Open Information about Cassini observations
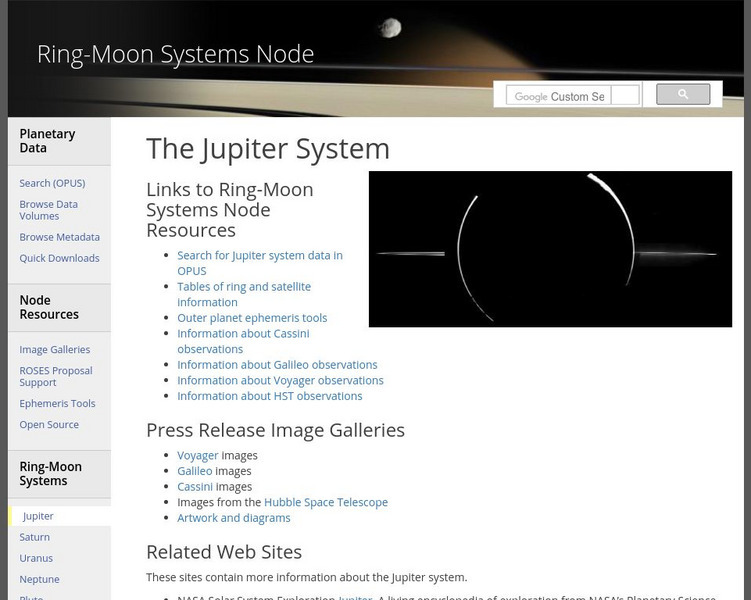Viewport: 751px width, 600px height. (243, 341)
